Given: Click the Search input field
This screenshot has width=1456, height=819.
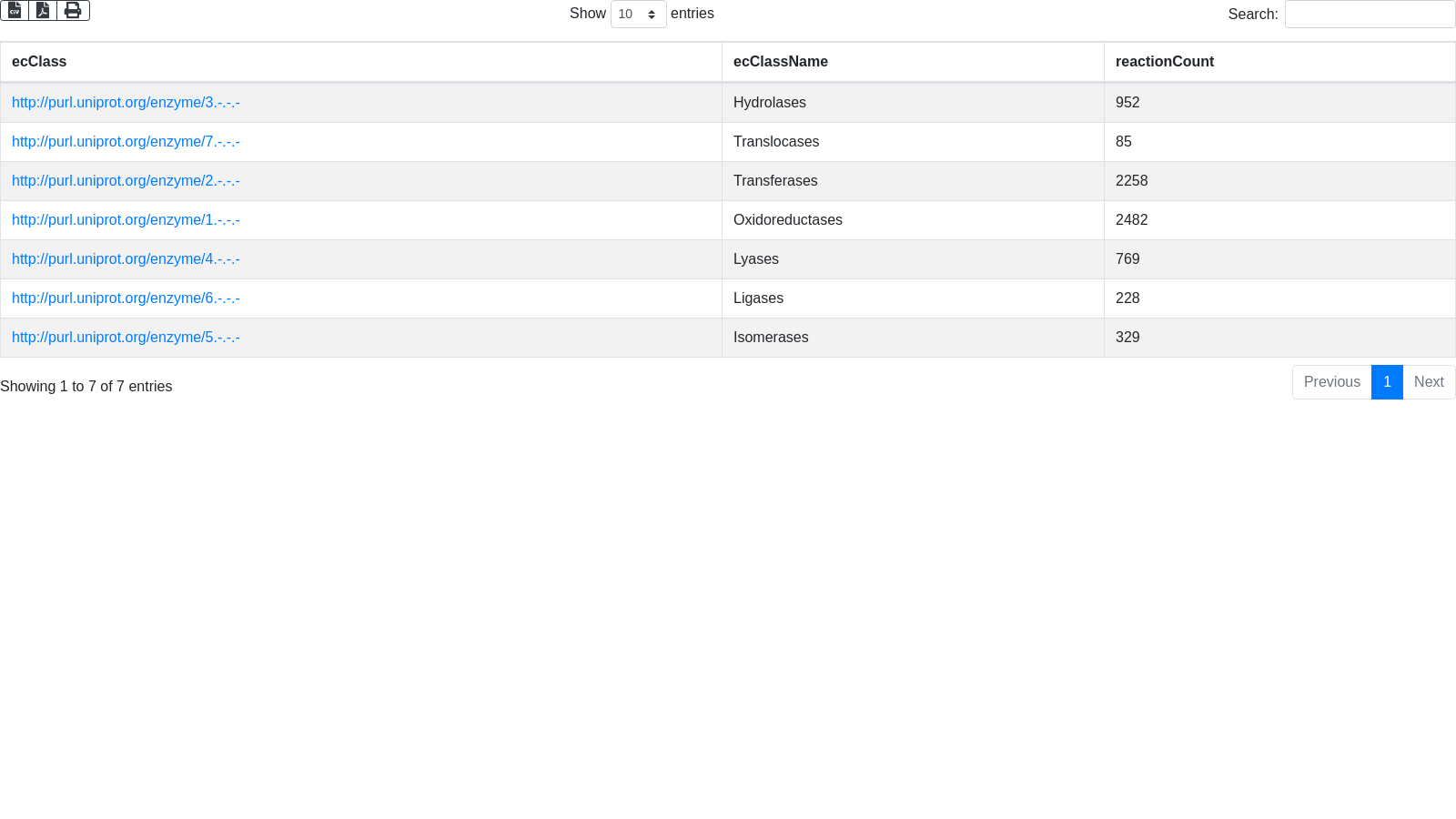Looking at the screenshot, I should [x=1369, y=15].
